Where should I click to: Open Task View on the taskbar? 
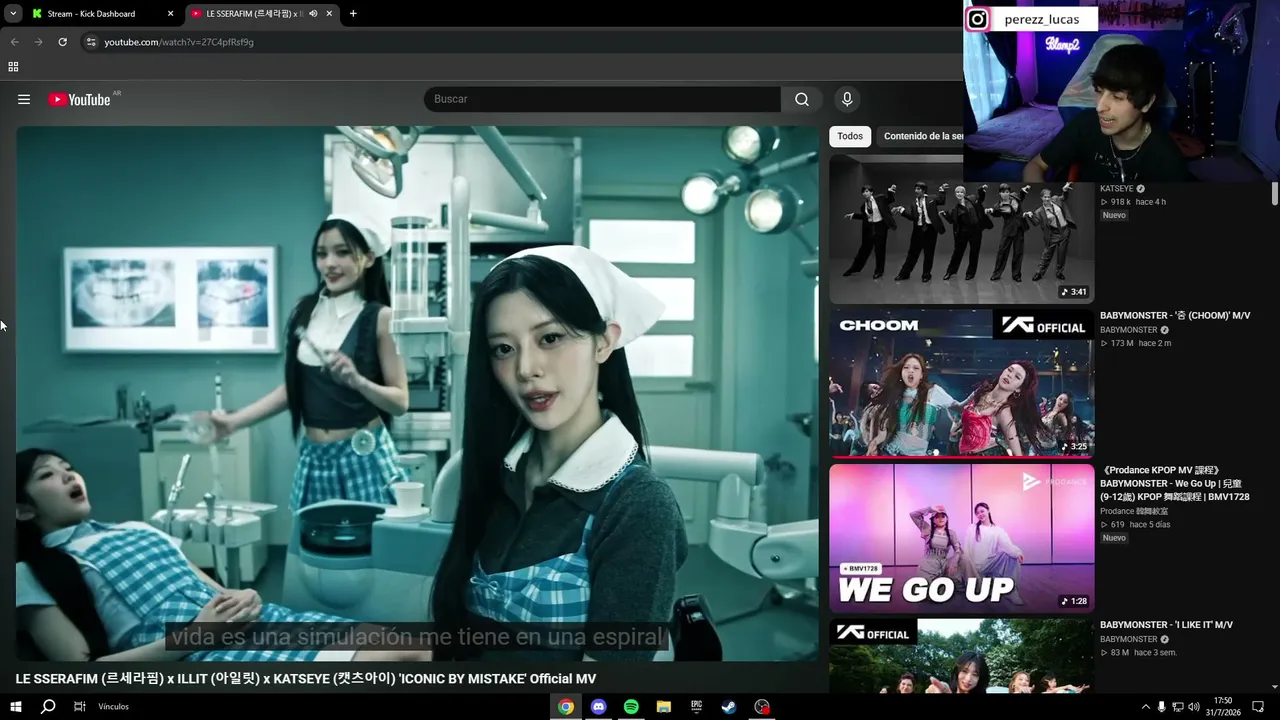(80, 707)
